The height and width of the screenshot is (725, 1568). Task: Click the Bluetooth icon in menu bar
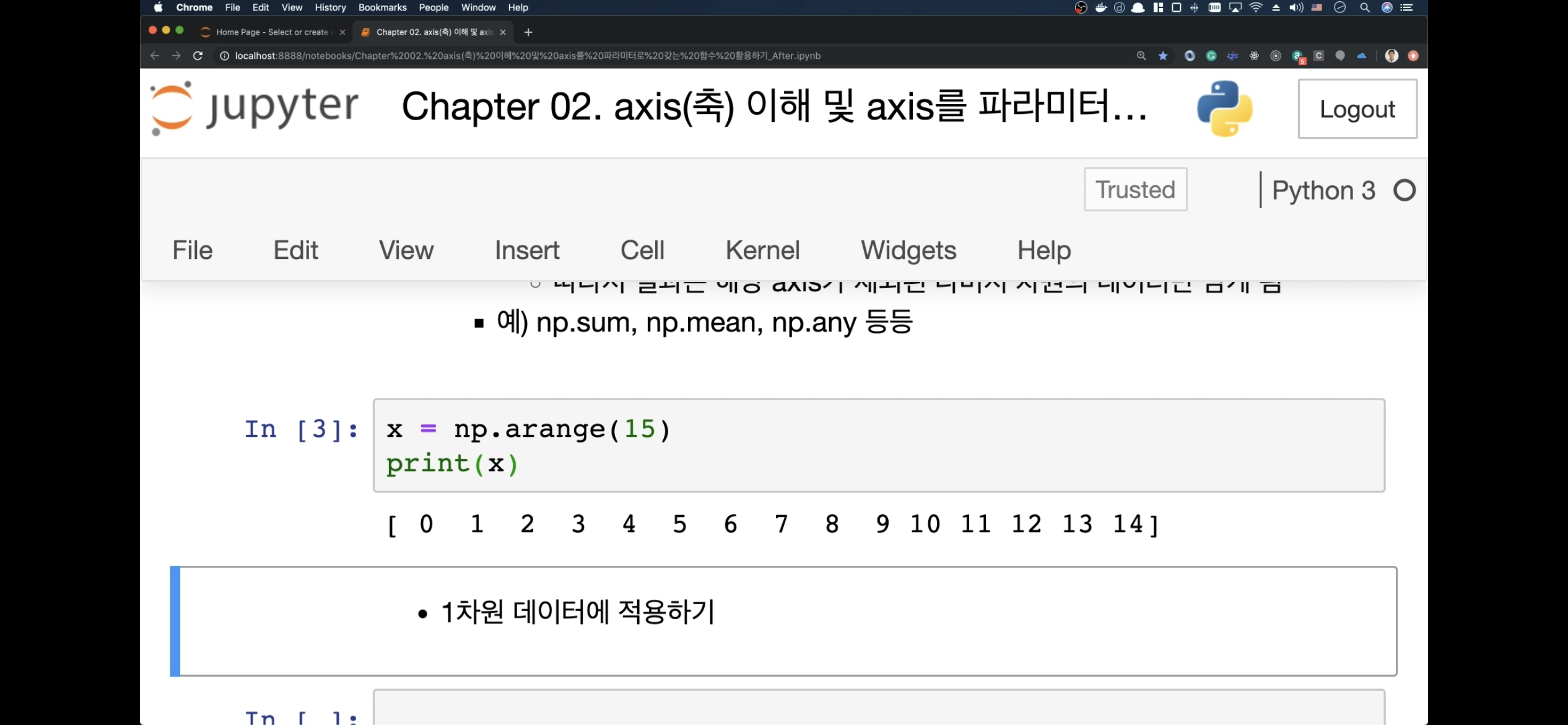point(1194,7)
